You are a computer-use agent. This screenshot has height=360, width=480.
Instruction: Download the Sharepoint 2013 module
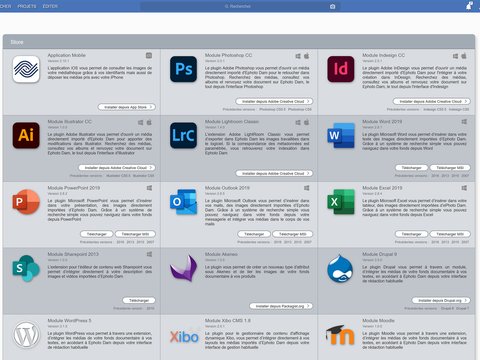tap(139, 300)
